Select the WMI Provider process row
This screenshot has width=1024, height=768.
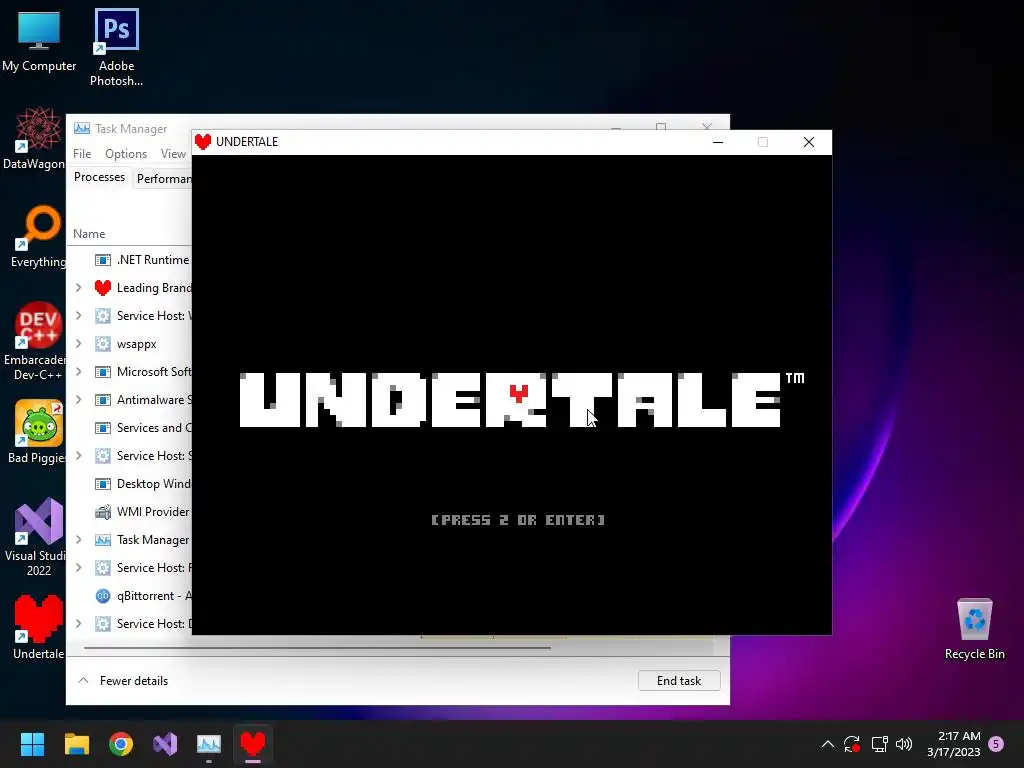129,512
